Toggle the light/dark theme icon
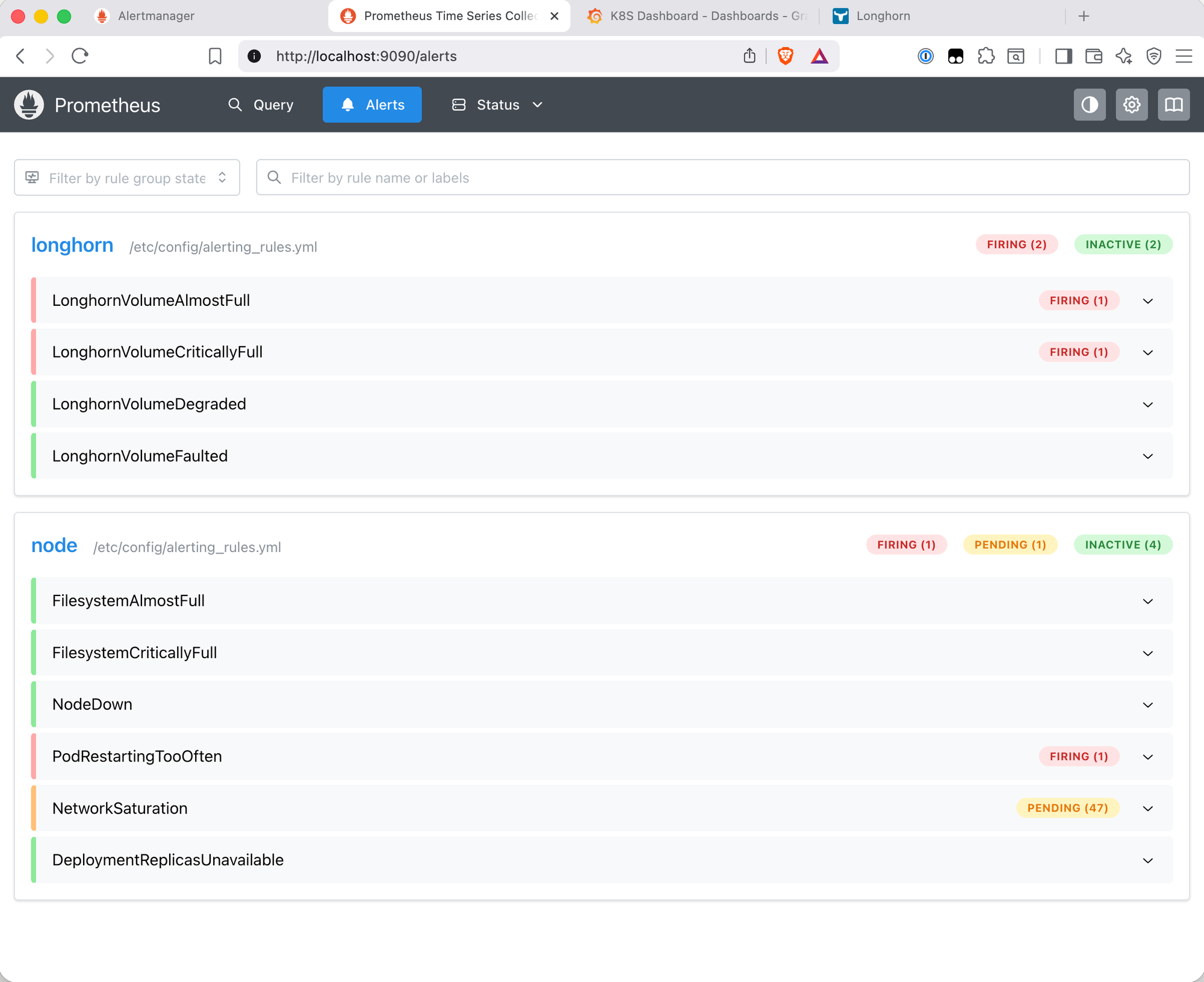This screenshot has height=982, width=1204. pyautogui.click(x=1090, y=105)
